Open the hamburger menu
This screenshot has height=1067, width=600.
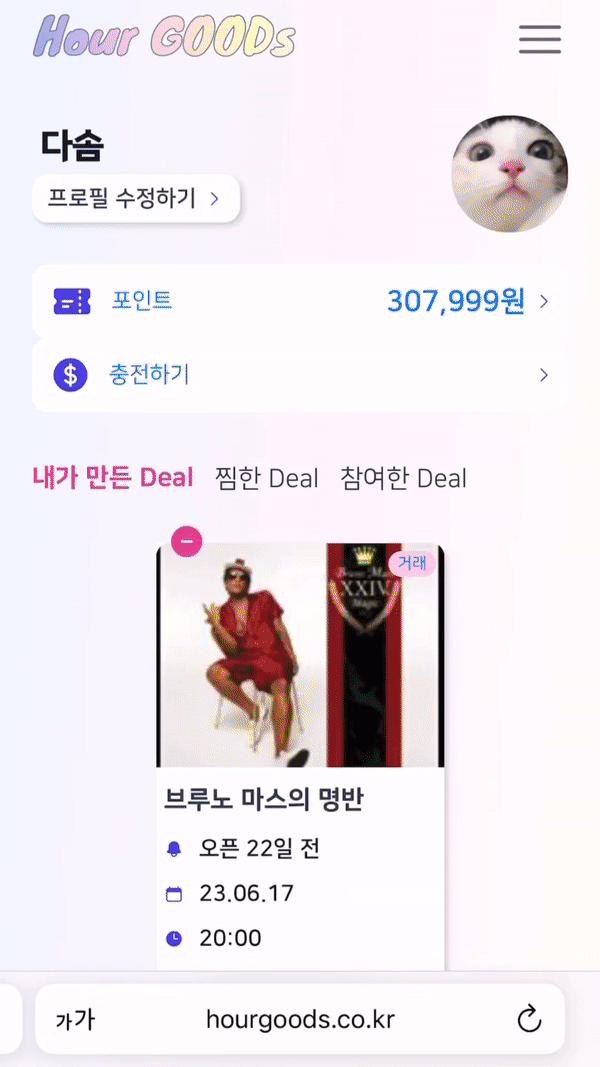[539, 39]
